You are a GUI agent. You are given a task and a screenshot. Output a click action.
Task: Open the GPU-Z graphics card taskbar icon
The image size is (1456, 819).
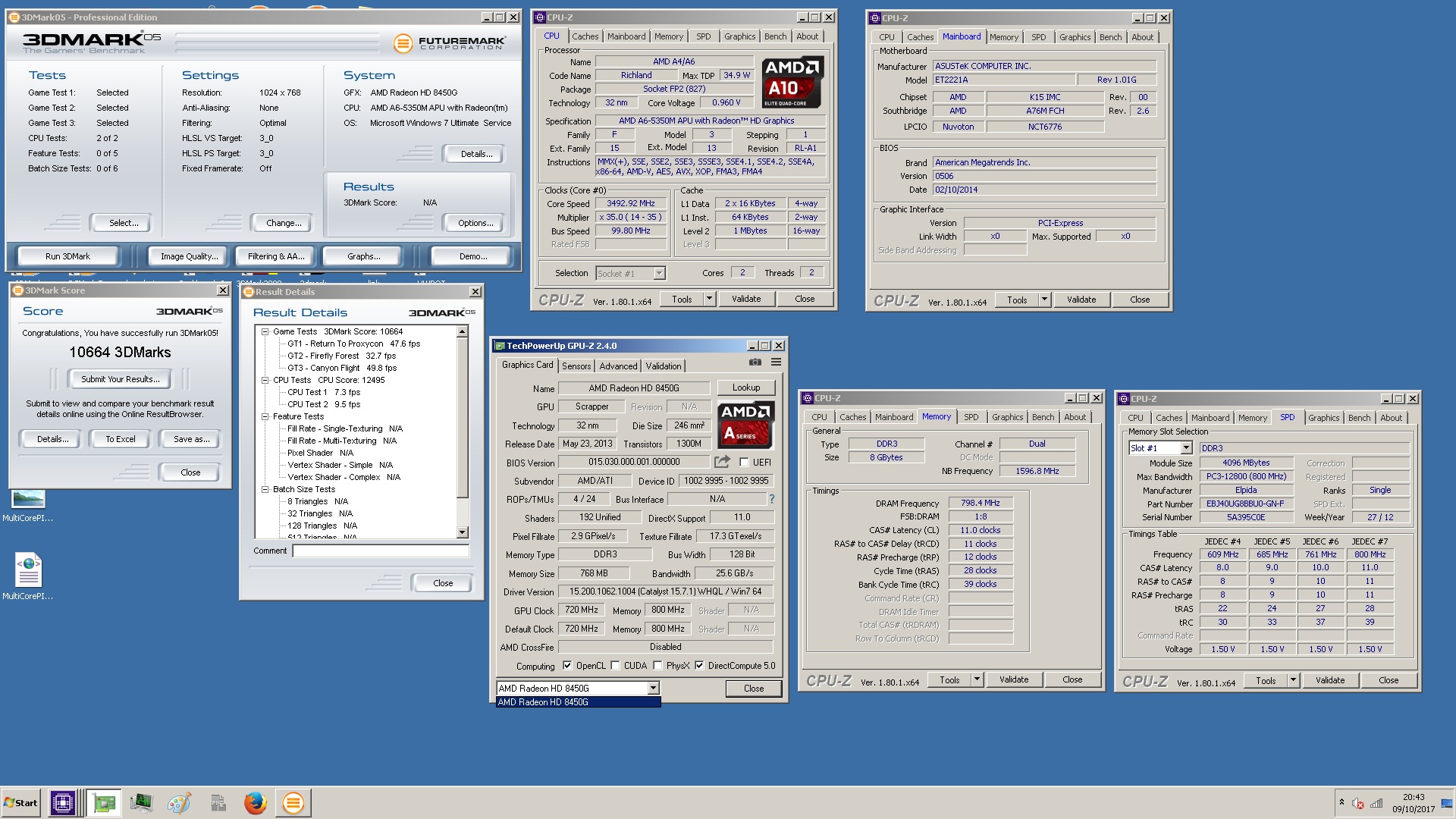(104, 802)
